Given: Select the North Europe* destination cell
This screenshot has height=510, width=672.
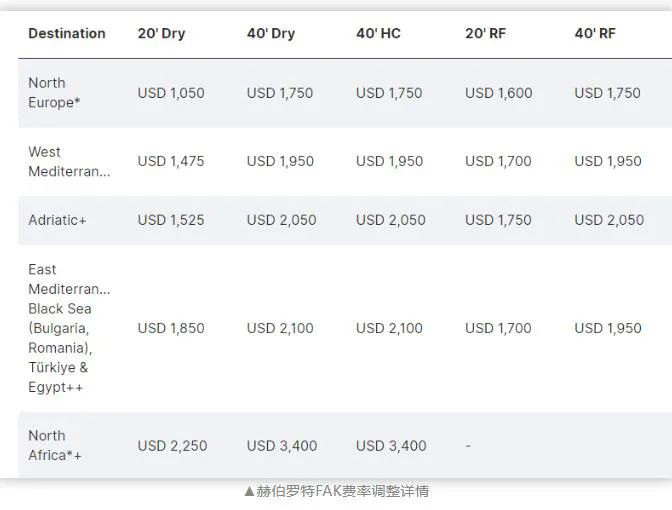Looking at the screenshot, I should tap(54, 93).
